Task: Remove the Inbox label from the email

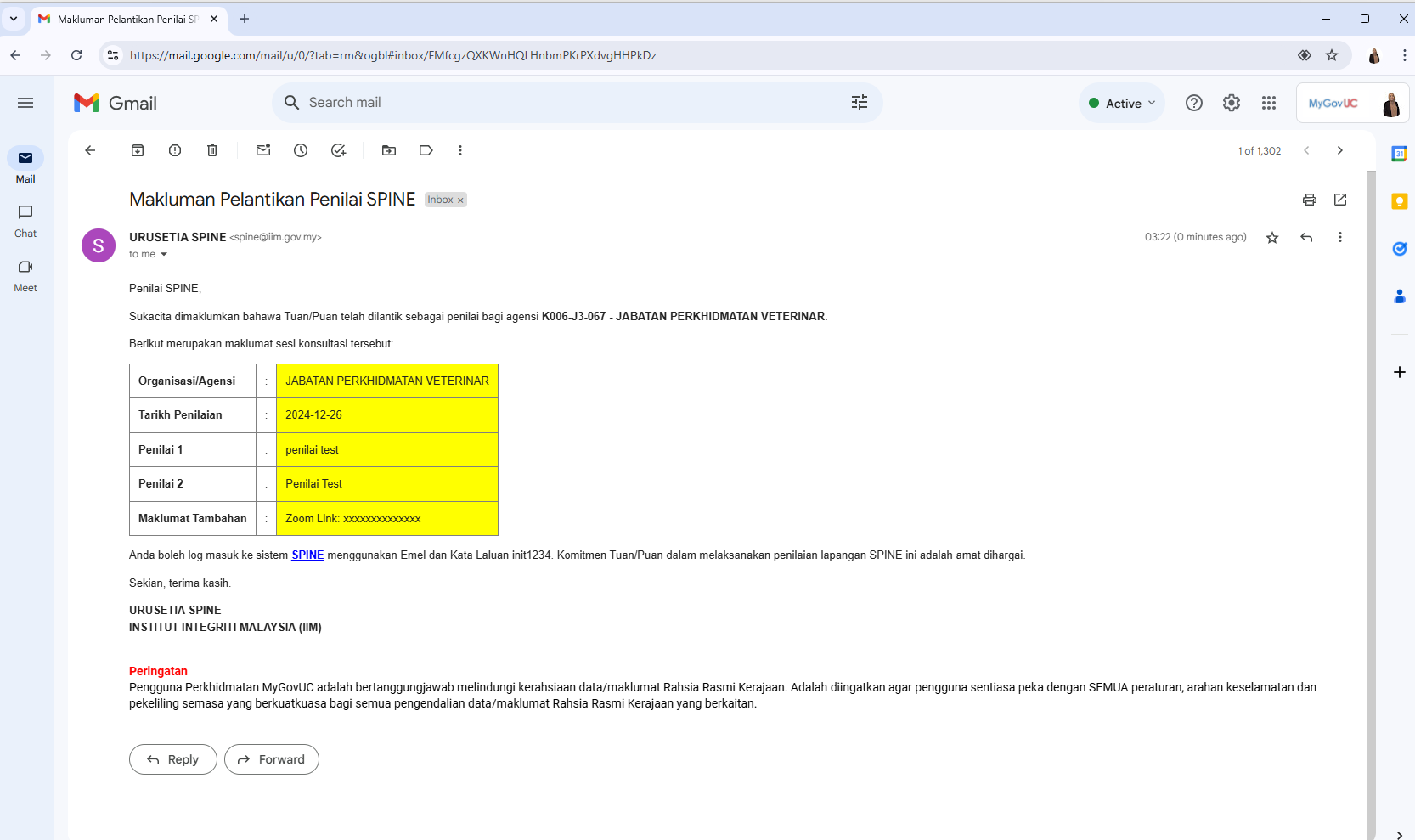Action: pyautogui.click(x=460, y=200)
